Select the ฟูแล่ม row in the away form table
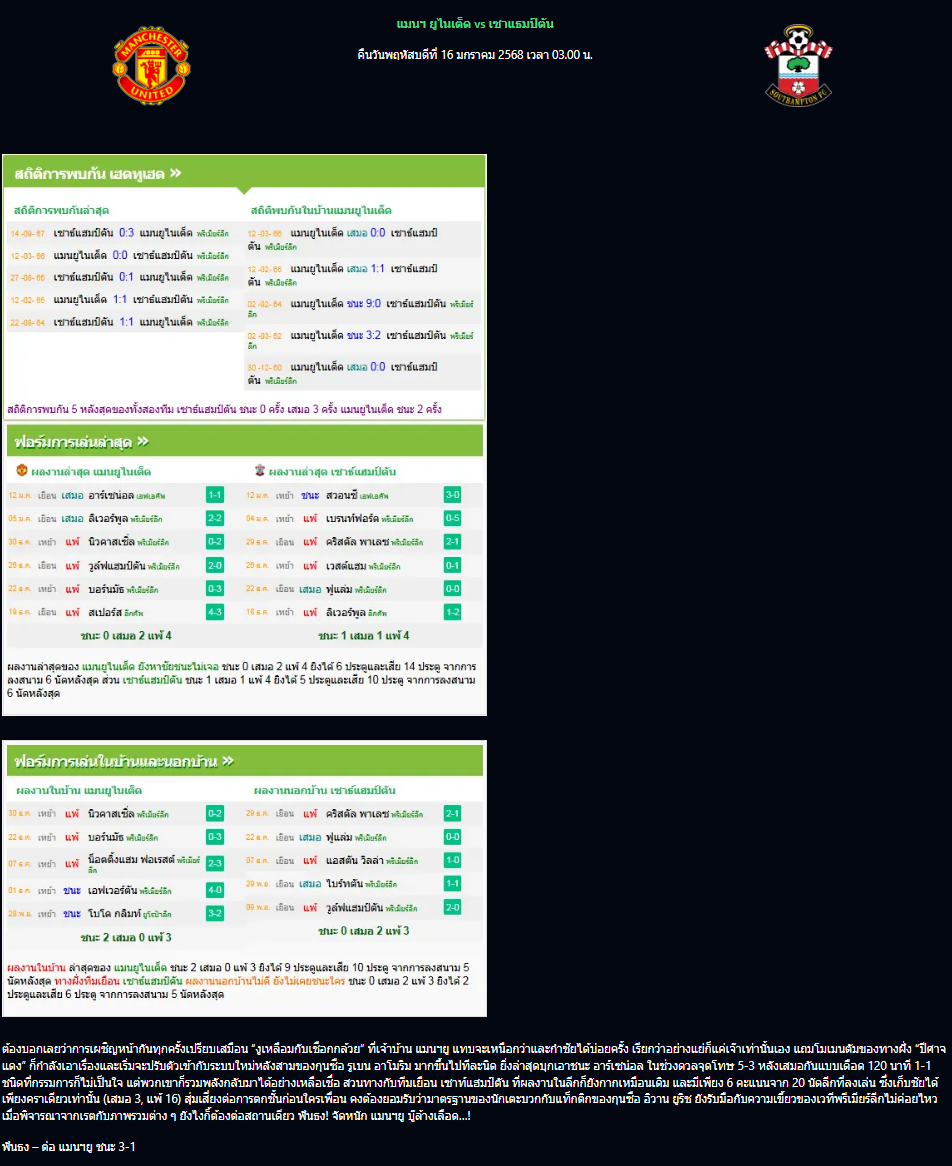 (x=363, y=837)
